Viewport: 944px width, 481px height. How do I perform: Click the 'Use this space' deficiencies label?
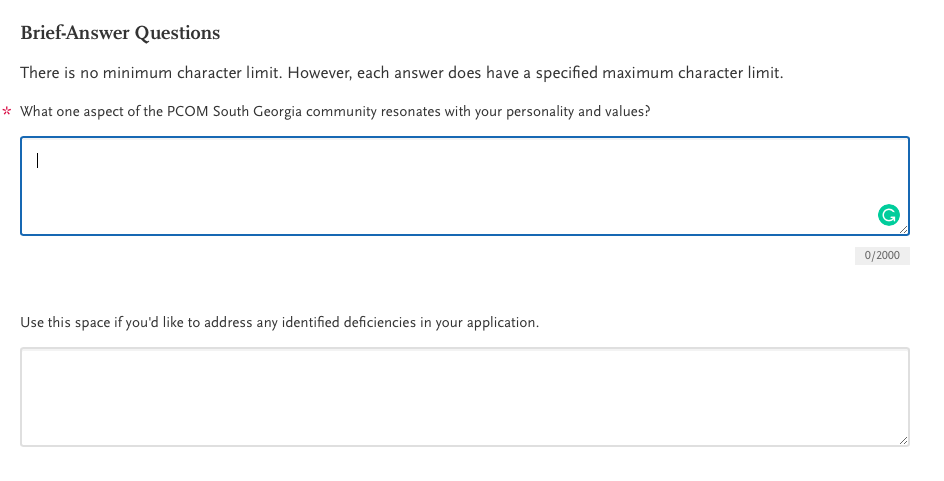point(279,322)
